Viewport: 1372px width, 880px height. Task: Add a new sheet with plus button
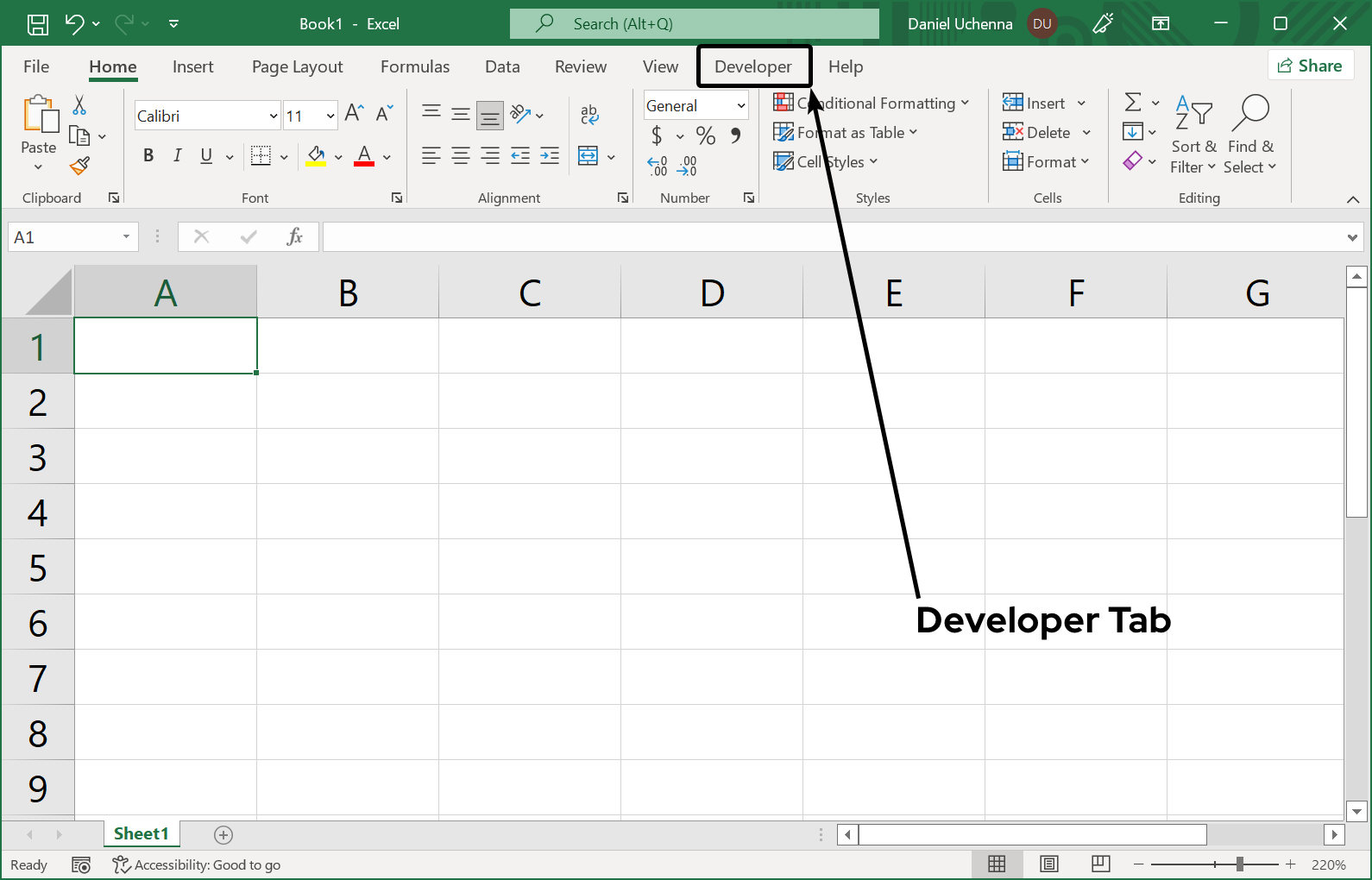223,834
